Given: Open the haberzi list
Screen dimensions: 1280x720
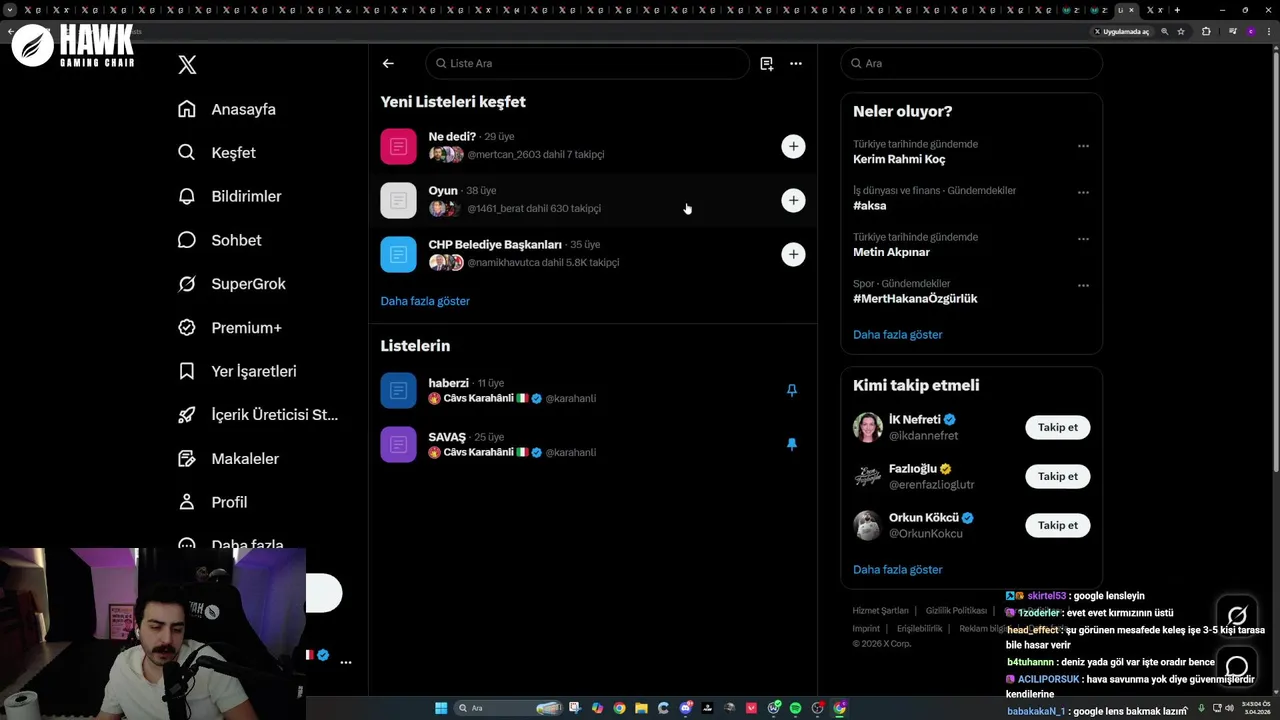Looking at the screenshot, I should [593, 390].
